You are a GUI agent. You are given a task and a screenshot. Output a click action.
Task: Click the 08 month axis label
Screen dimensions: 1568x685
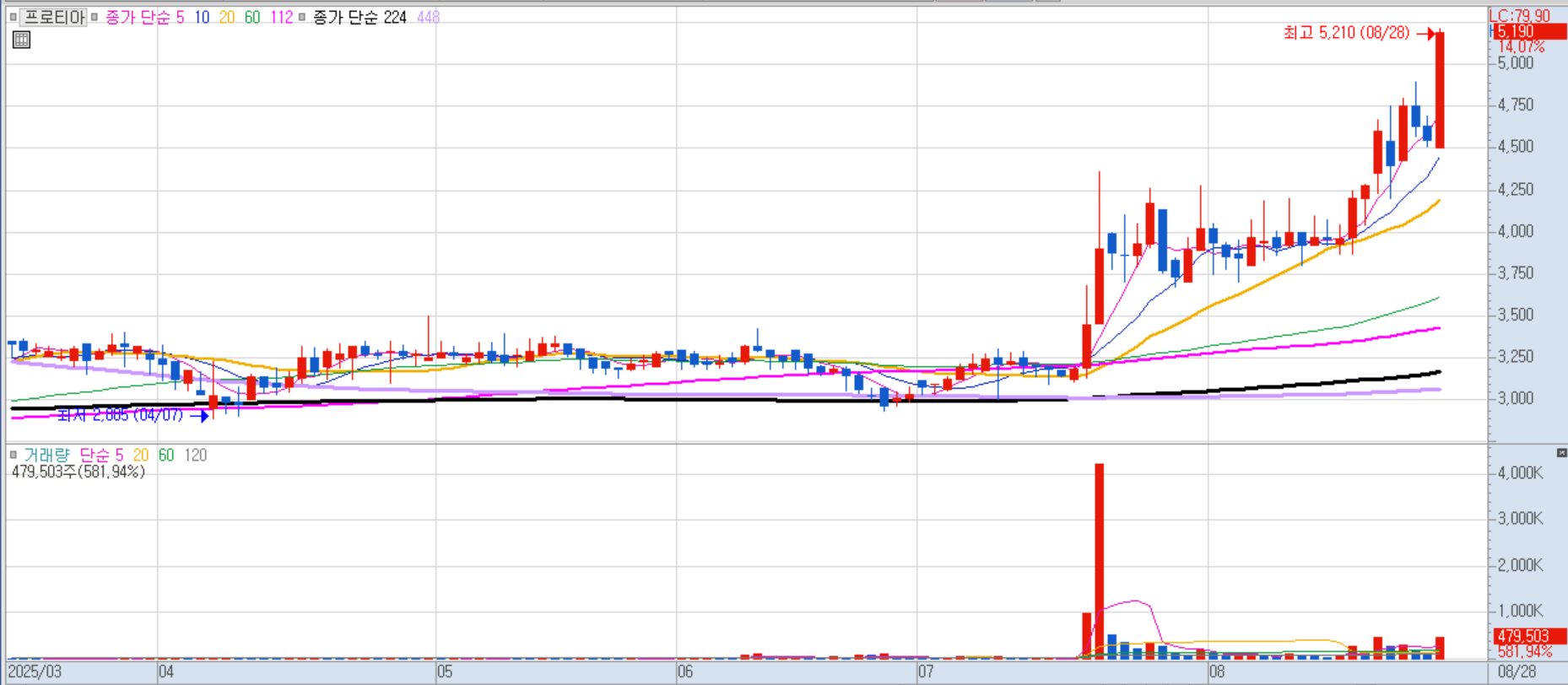point(1217,672)
